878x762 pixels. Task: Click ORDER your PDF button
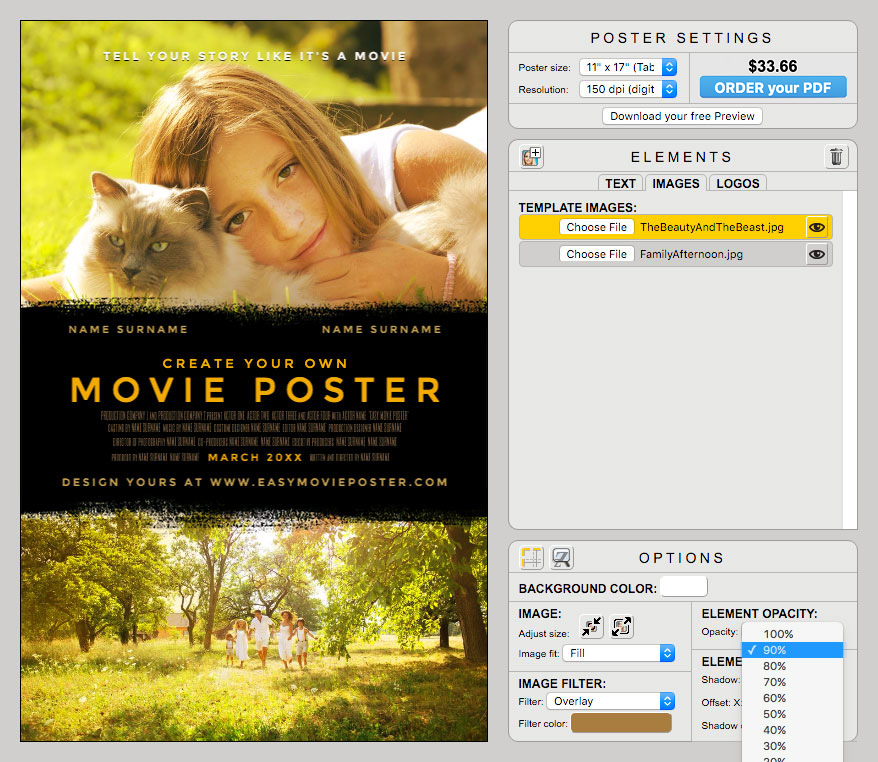coord(772,88)
